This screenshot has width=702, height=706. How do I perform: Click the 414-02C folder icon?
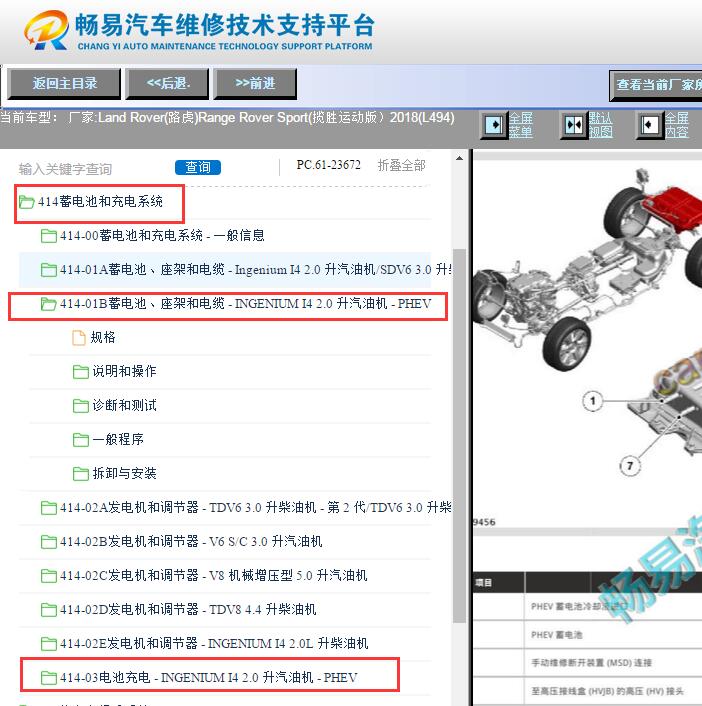(49, 576)
